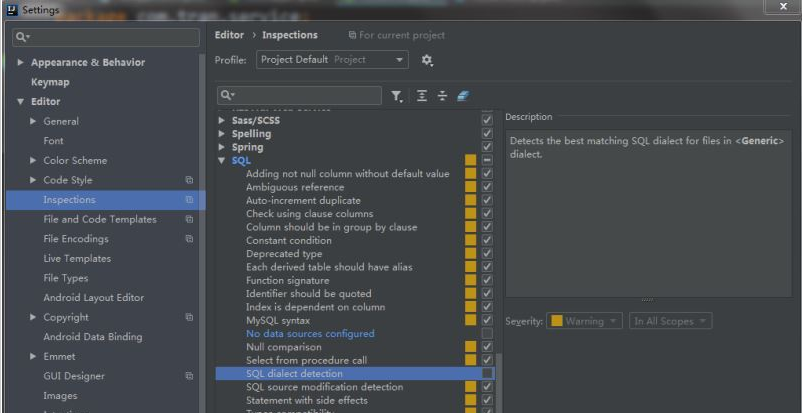Click the Editor breadcrumb link

[229, 35]
